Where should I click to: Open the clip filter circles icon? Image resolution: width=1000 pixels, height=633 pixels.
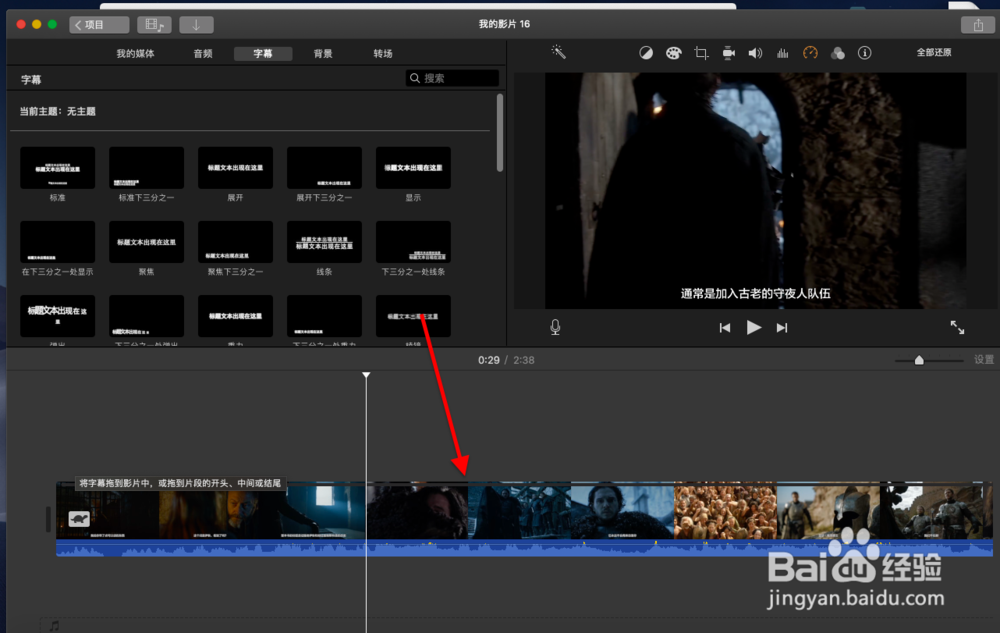tap(837, 53)
